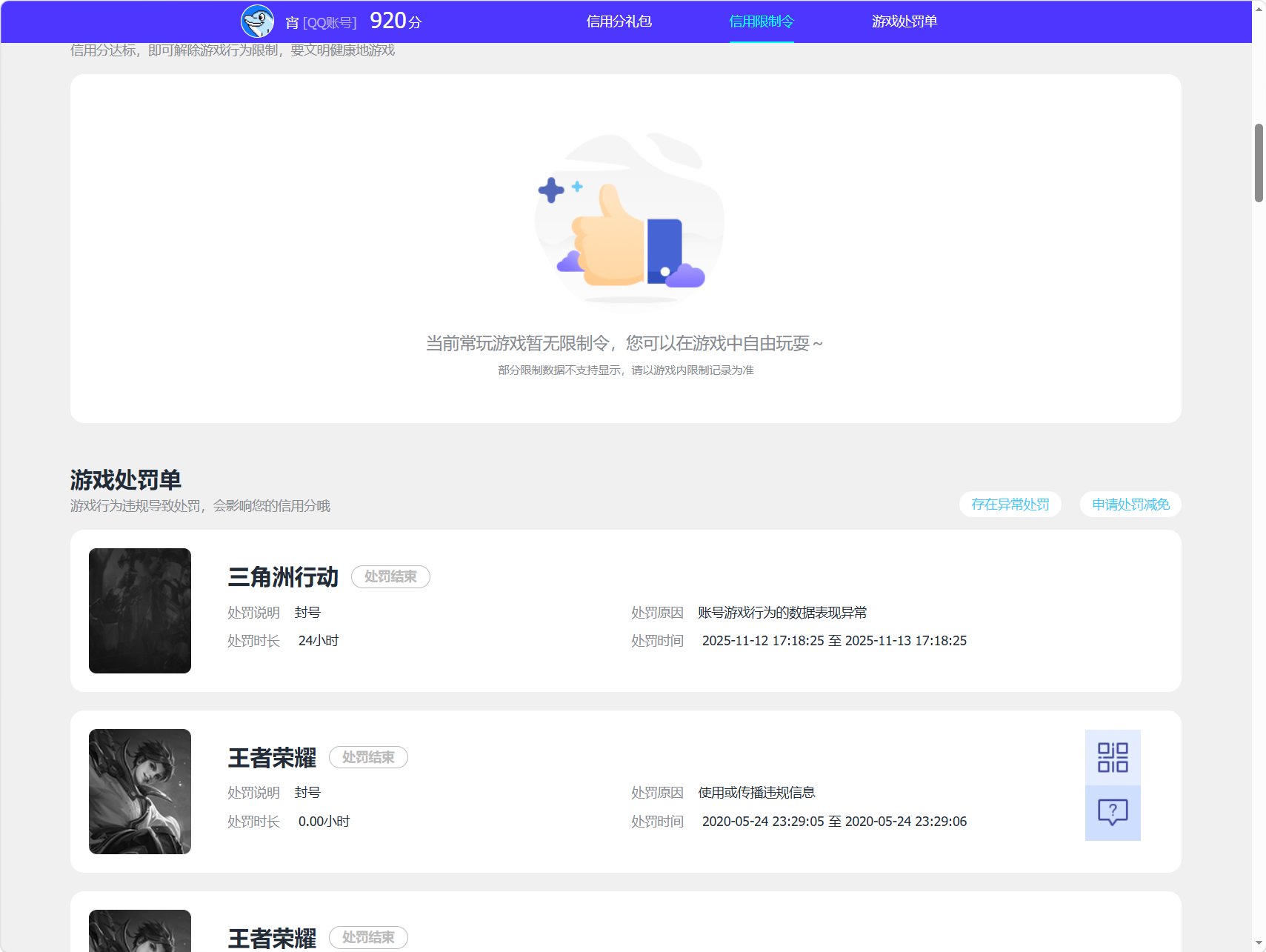Click the 24小时 duration value
Viewport: 1266px width, 952px height.
319,641
